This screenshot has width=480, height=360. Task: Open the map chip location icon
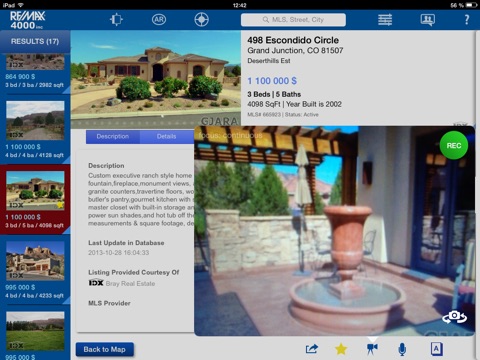116,20
